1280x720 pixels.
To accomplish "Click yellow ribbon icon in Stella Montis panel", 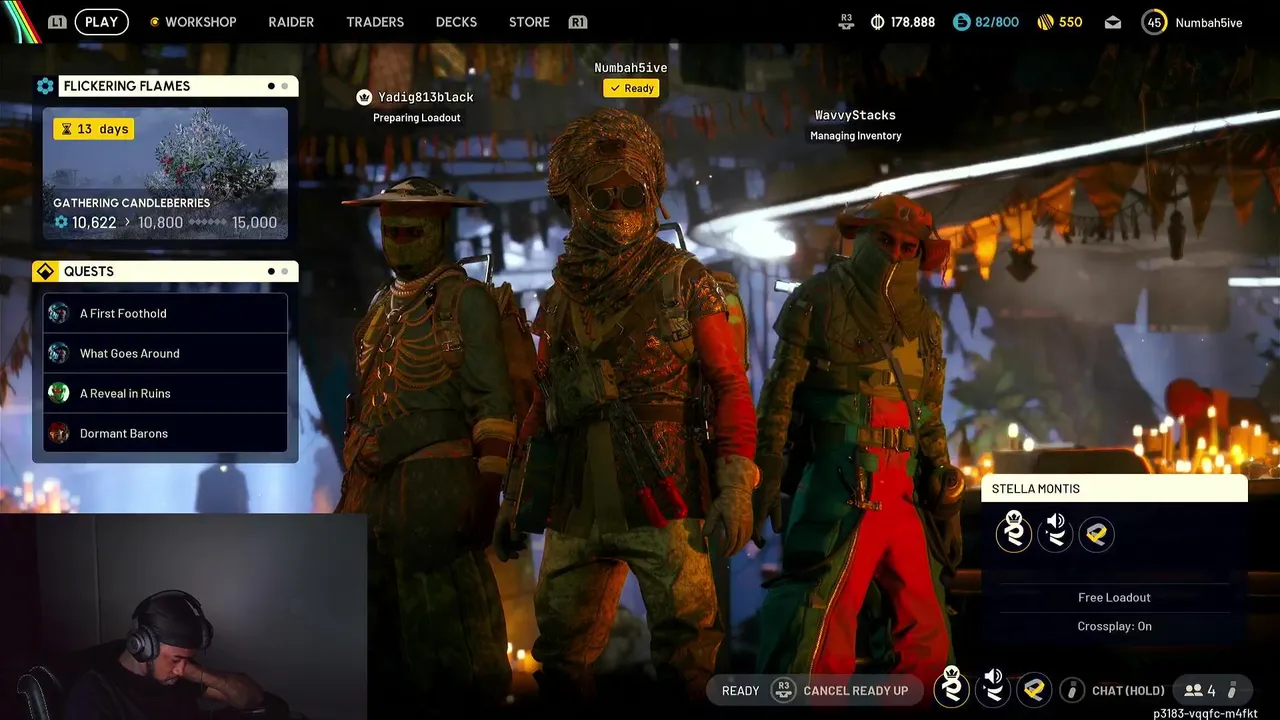I will (1096, 533).
